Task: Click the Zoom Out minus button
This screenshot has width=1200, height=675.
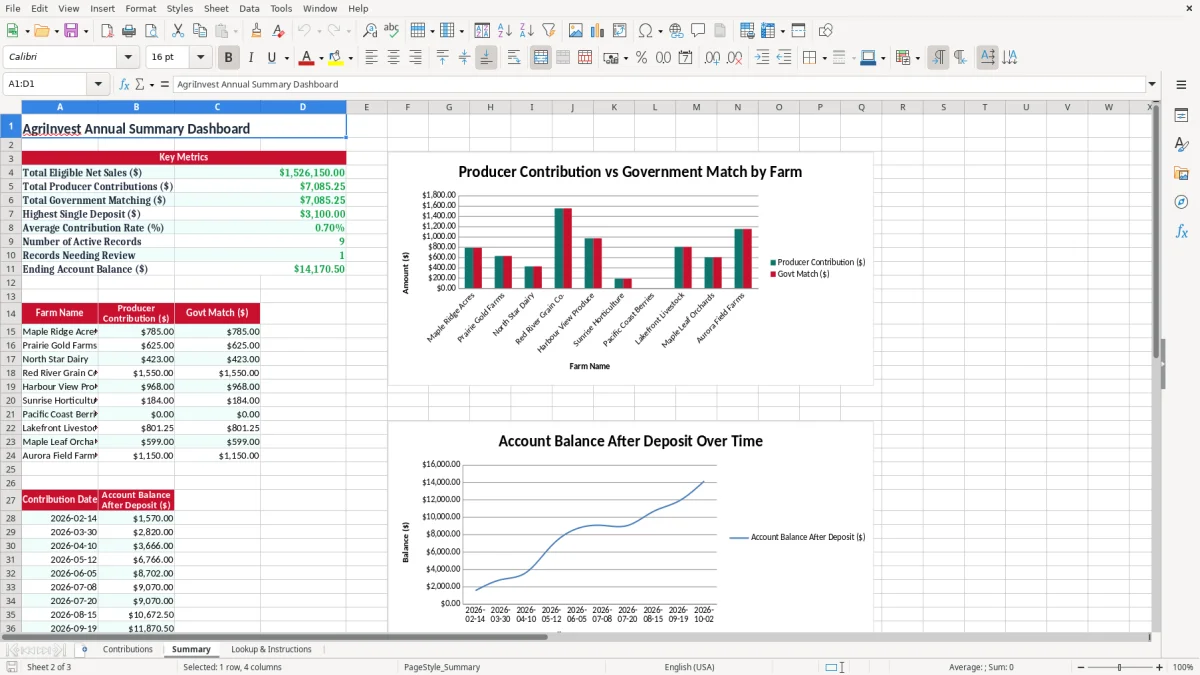Action: point(1079,667)
